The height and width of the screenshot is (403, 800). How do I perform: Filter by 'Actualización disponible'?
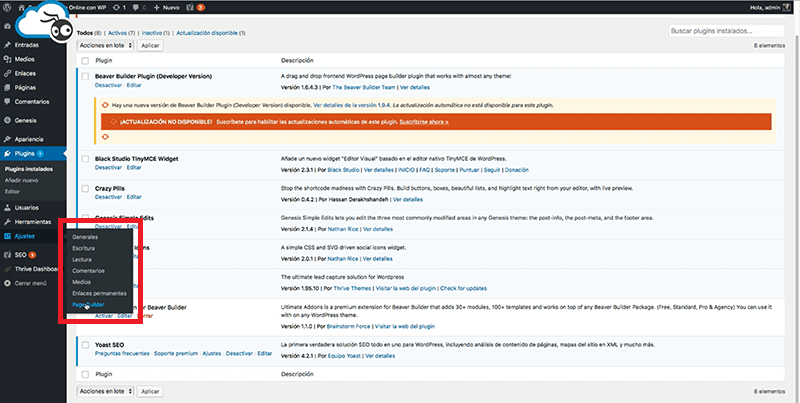(x=207, y=33)
